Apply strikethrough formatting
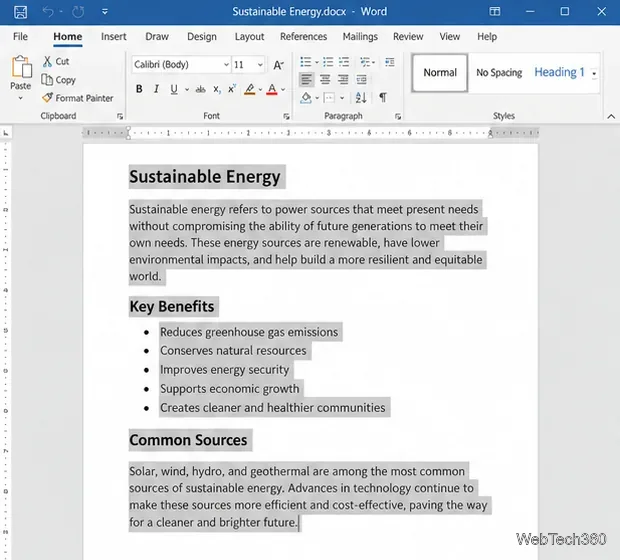The width and height of the screenshot is (620, 560). coord(200,89)
